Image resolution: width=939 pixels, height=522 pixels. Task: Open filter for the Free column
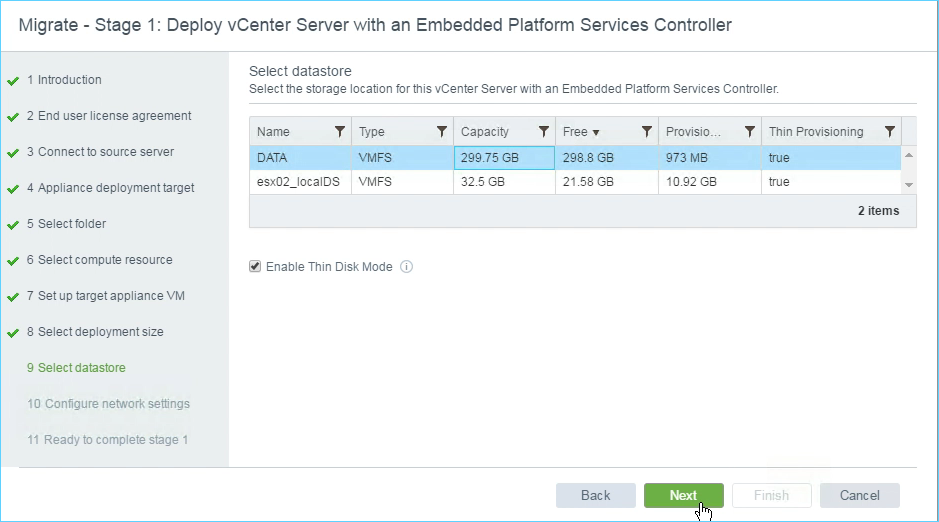pyautogui.click(x=647, y=131)
